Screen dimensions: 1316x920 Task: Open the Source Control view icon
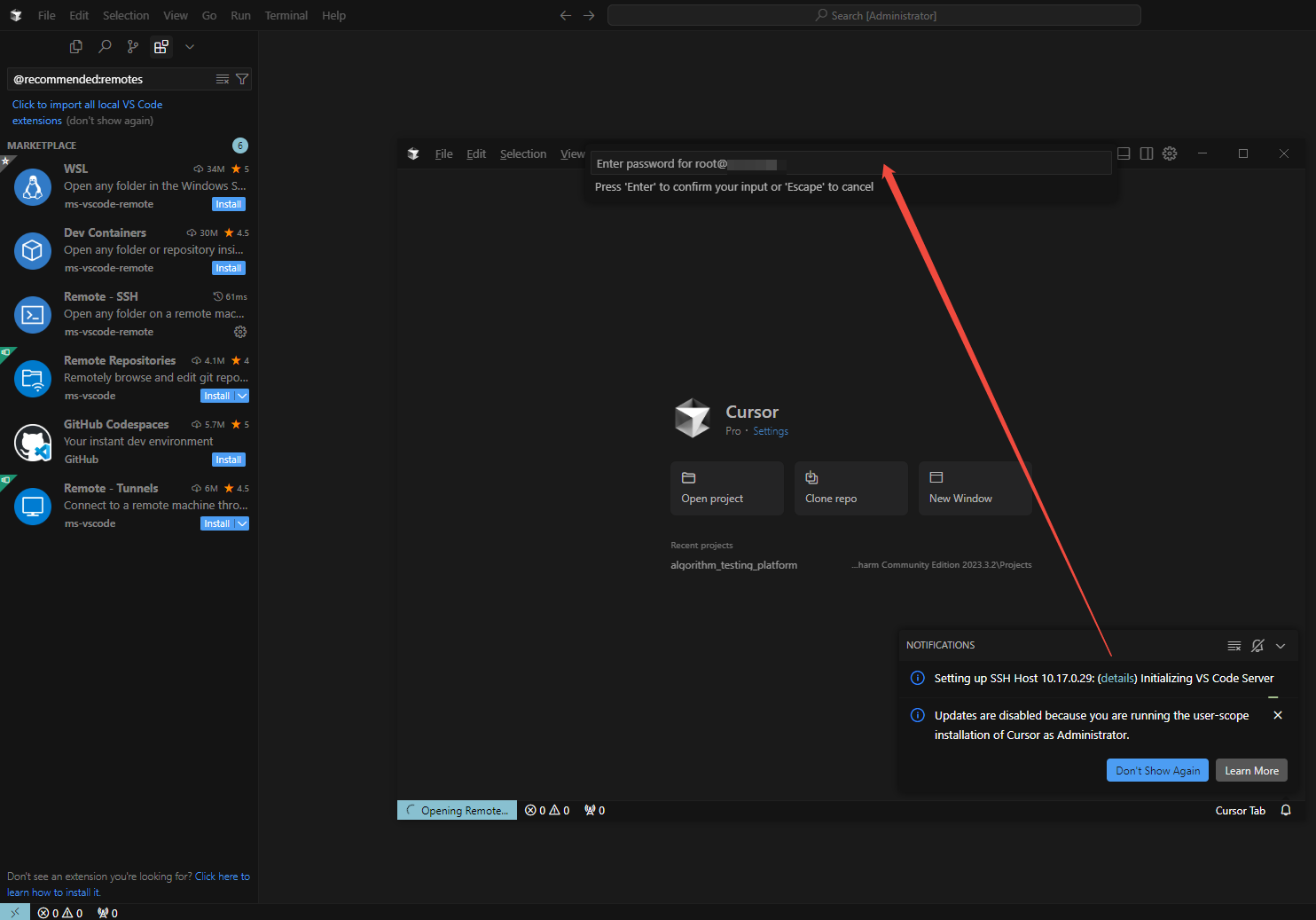click(133, 46)
